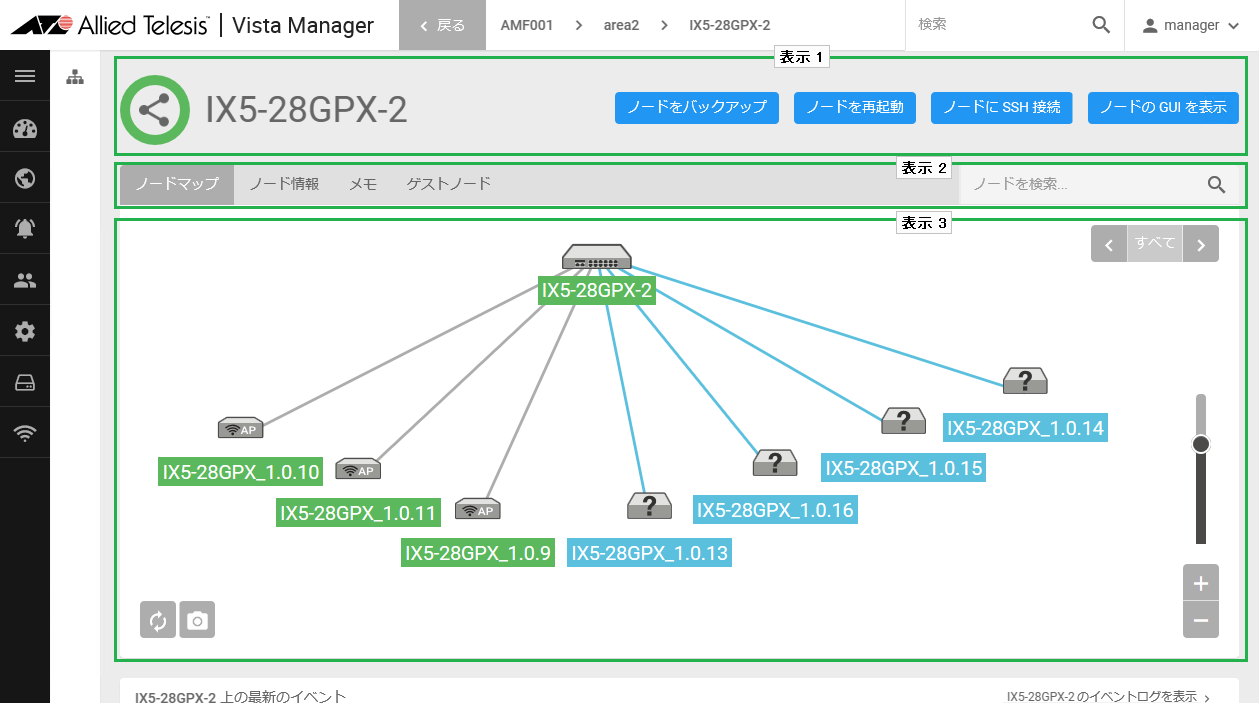Viewport: 1259px width, 703px height.
Task: Select the AP icon for IX5-28GPX_1.0.9
Action: point(478,509)
